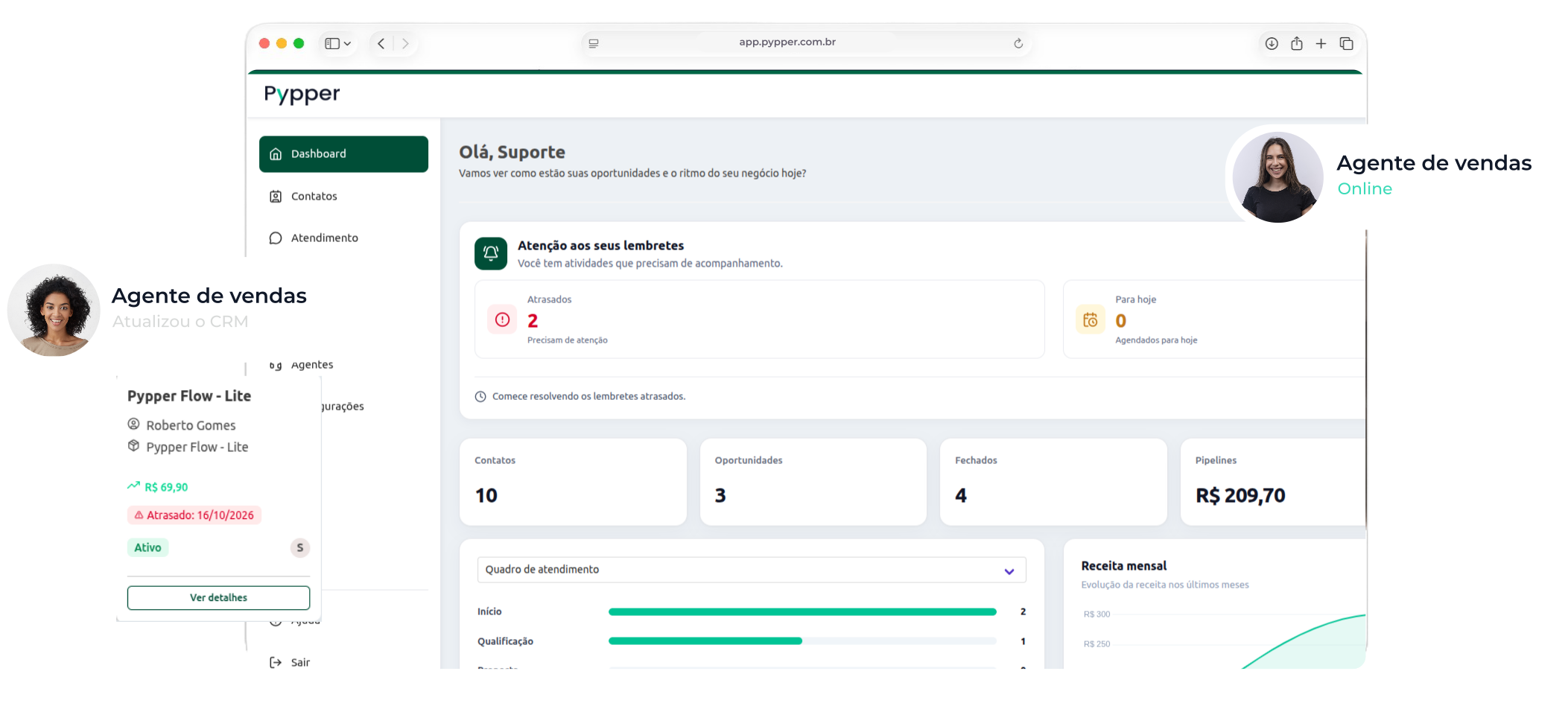Click the Ativo status badge
Image resolution: width=1568 pixels, height=709 pixels.
click(x=147, y=548)
